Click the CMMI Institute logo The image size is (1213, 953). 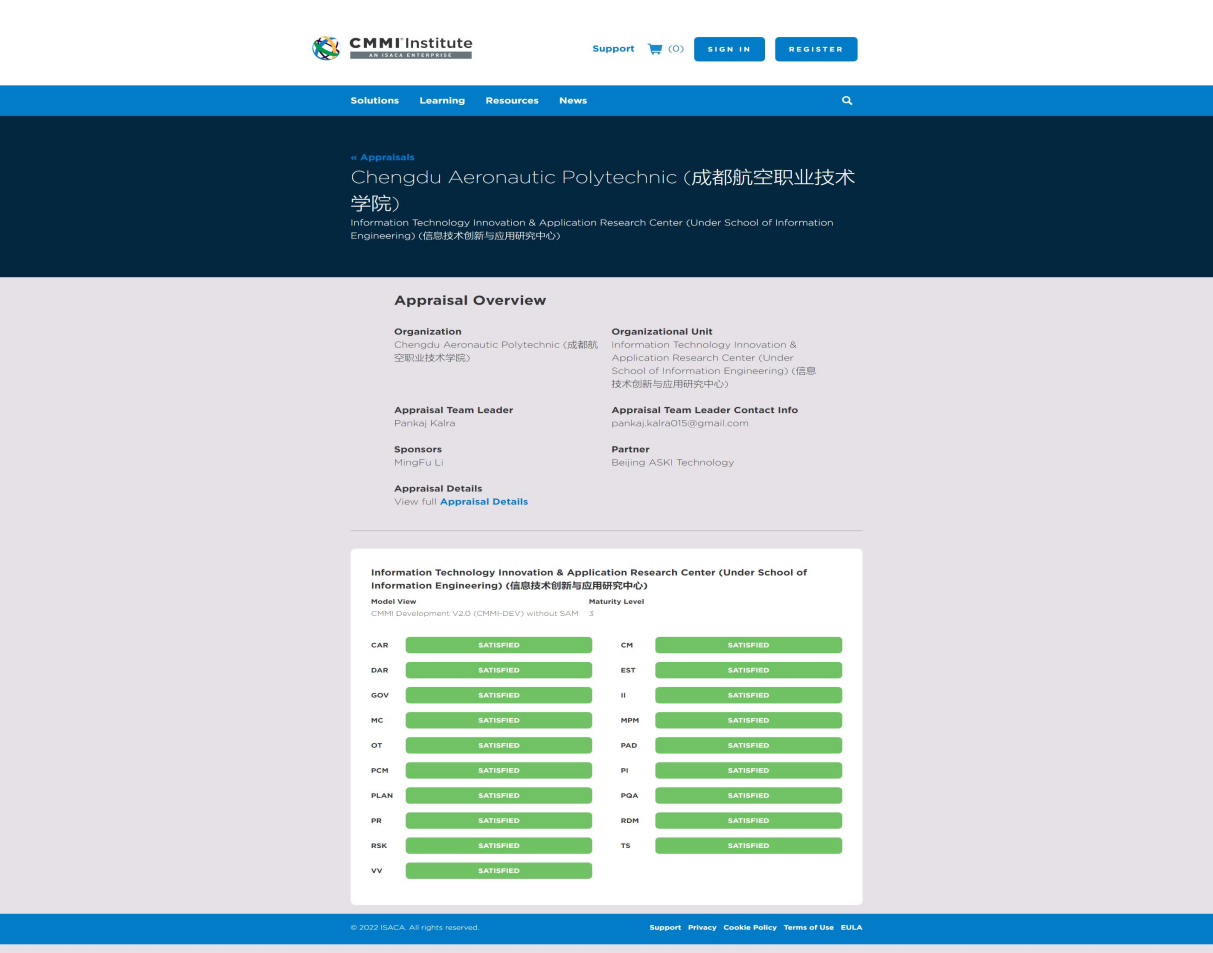coord(392,48)
